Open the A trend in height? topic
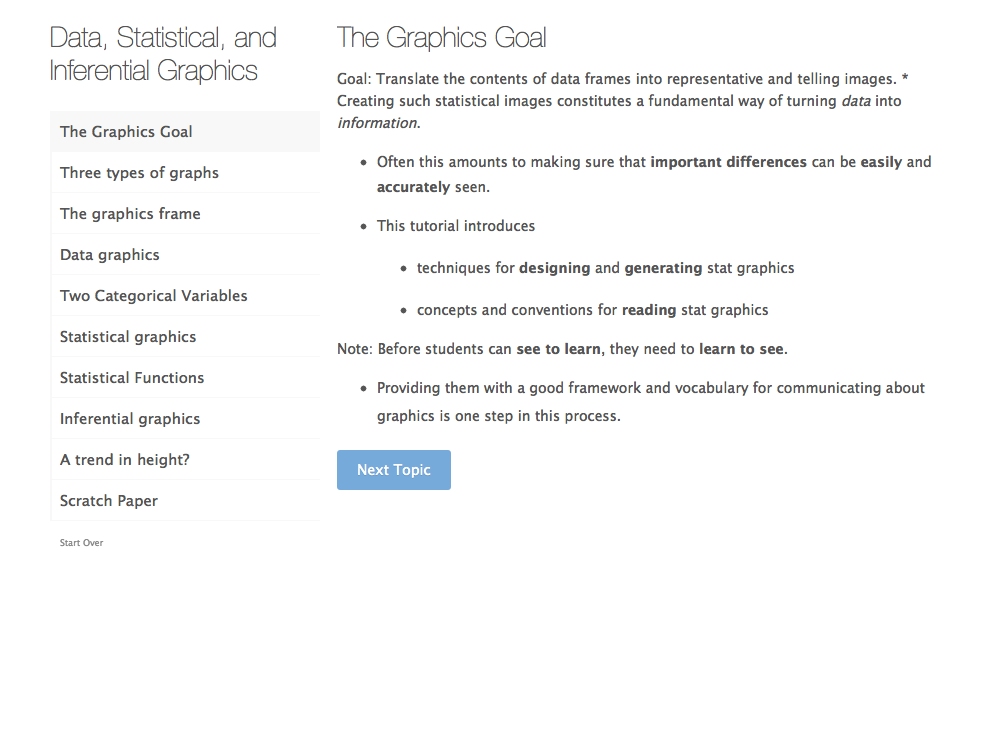The height and width of the screenshot is (744, 992). (x=125, y=460)
